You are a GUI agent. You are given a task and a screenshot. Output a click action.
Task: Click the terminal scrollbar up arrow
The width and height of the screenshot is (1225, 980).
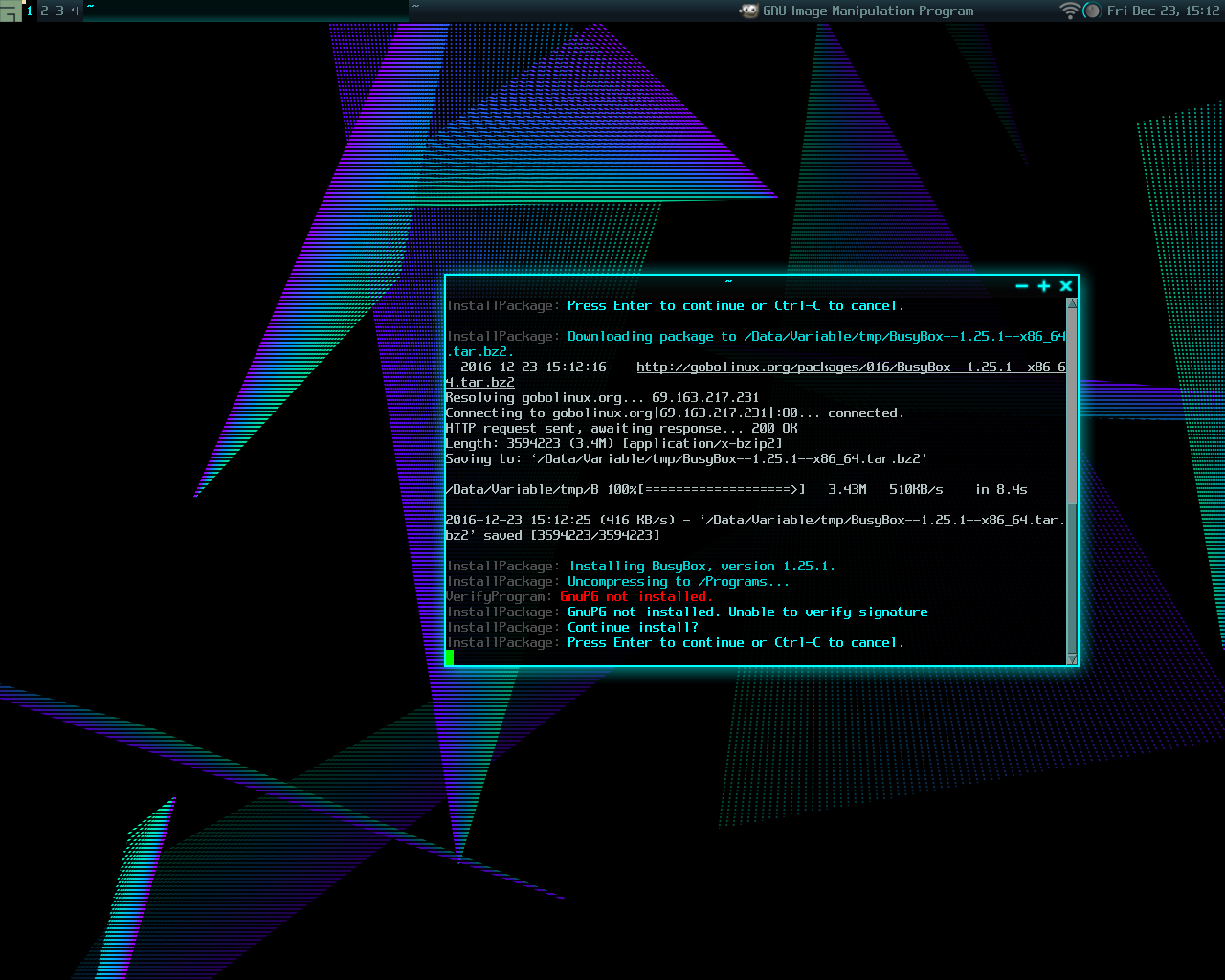point(1072,303)
